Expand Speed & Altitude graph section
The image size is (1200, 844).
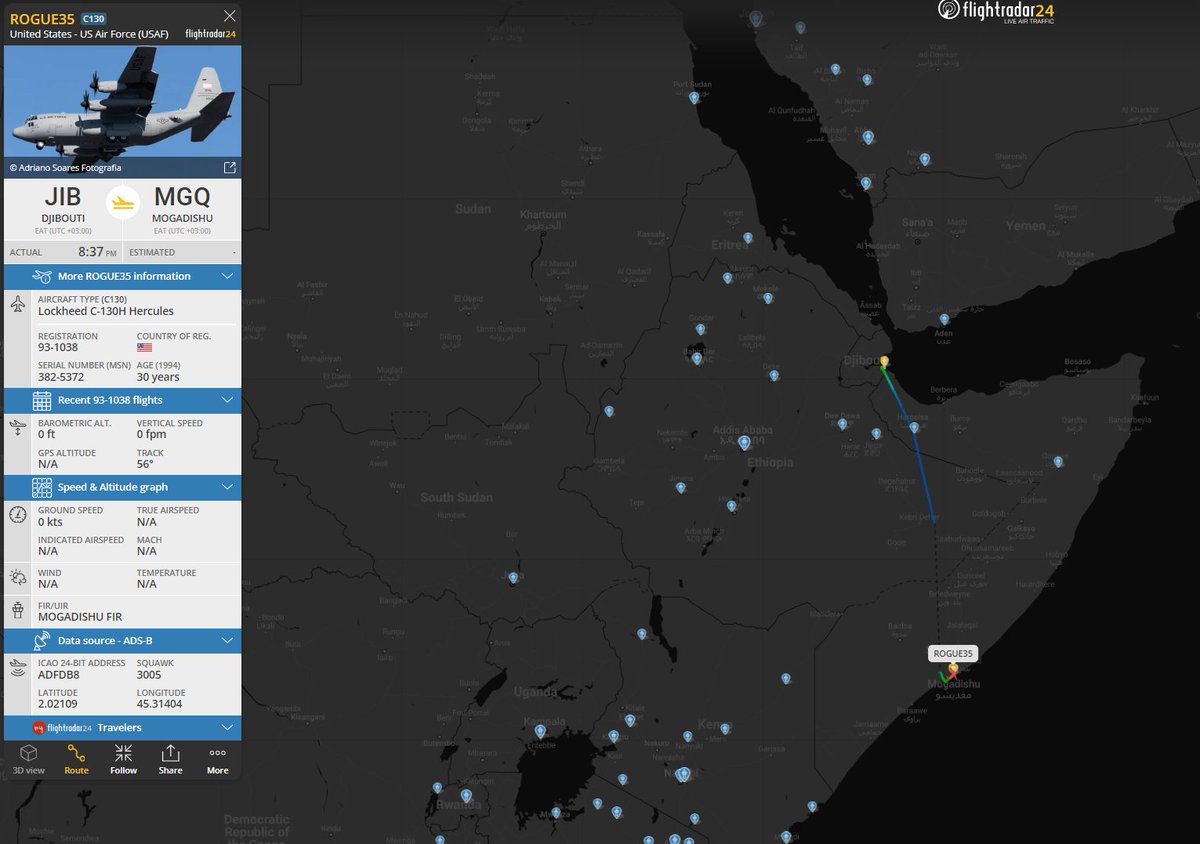pos(122,487)
